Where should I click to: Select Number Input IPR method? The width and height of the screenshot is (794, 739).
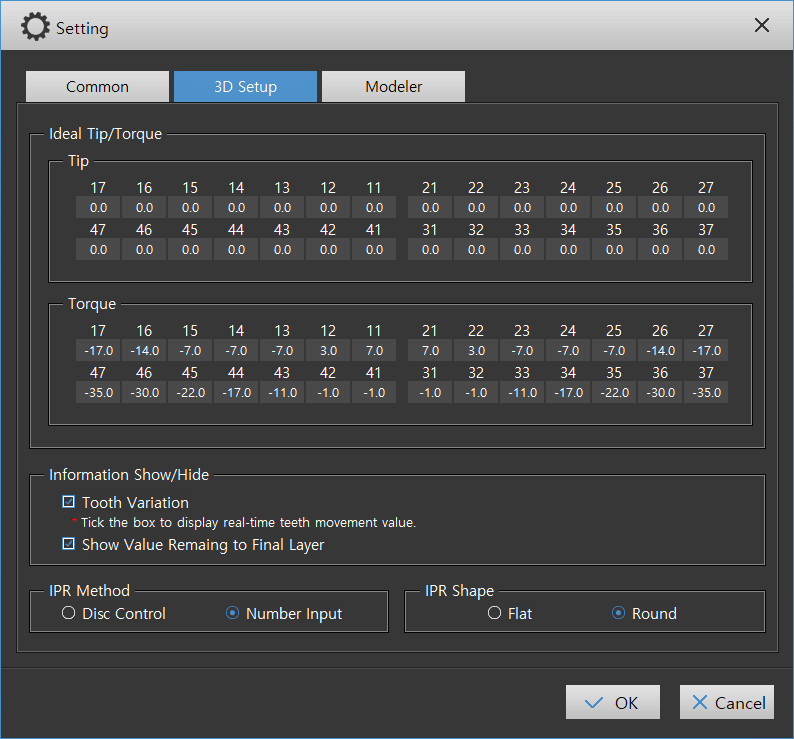pyautogui.click(x=232, y=613)
